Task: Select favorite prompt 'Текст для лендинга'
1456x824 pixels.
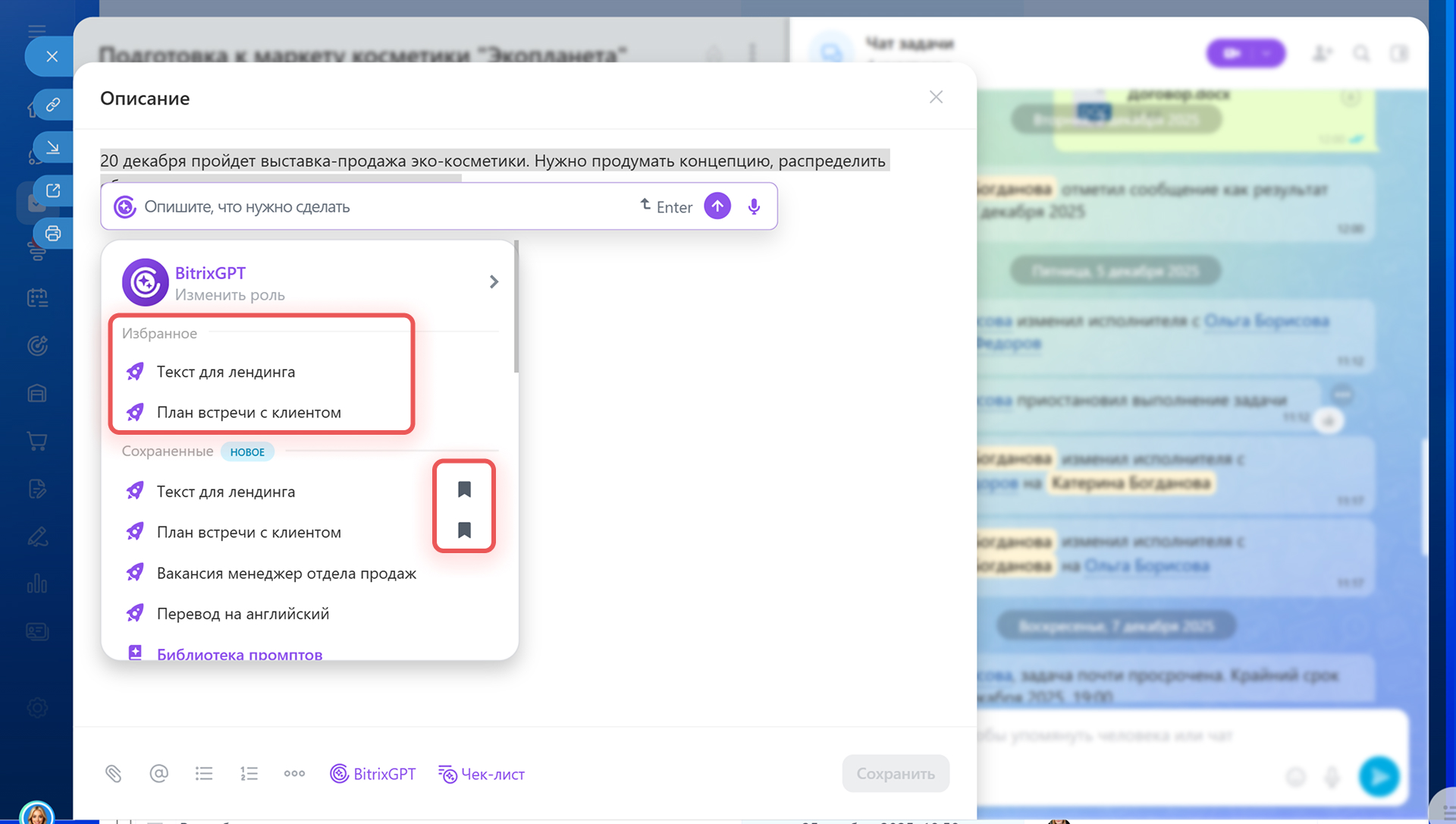Action: [x=226, y=372]
